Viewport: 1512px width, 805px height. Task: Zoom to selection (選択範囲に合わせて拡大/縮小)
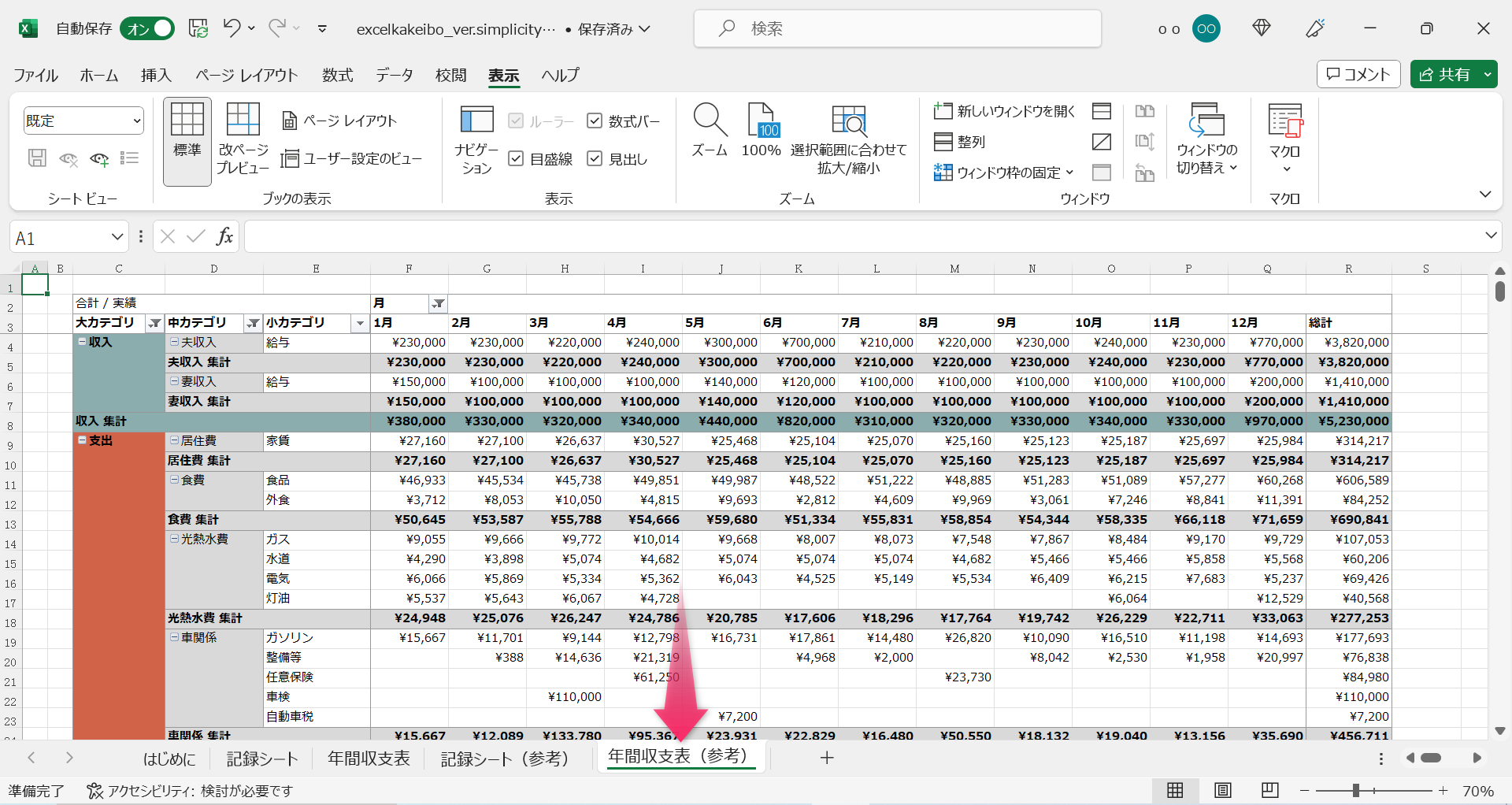click(x=848, y=141)
